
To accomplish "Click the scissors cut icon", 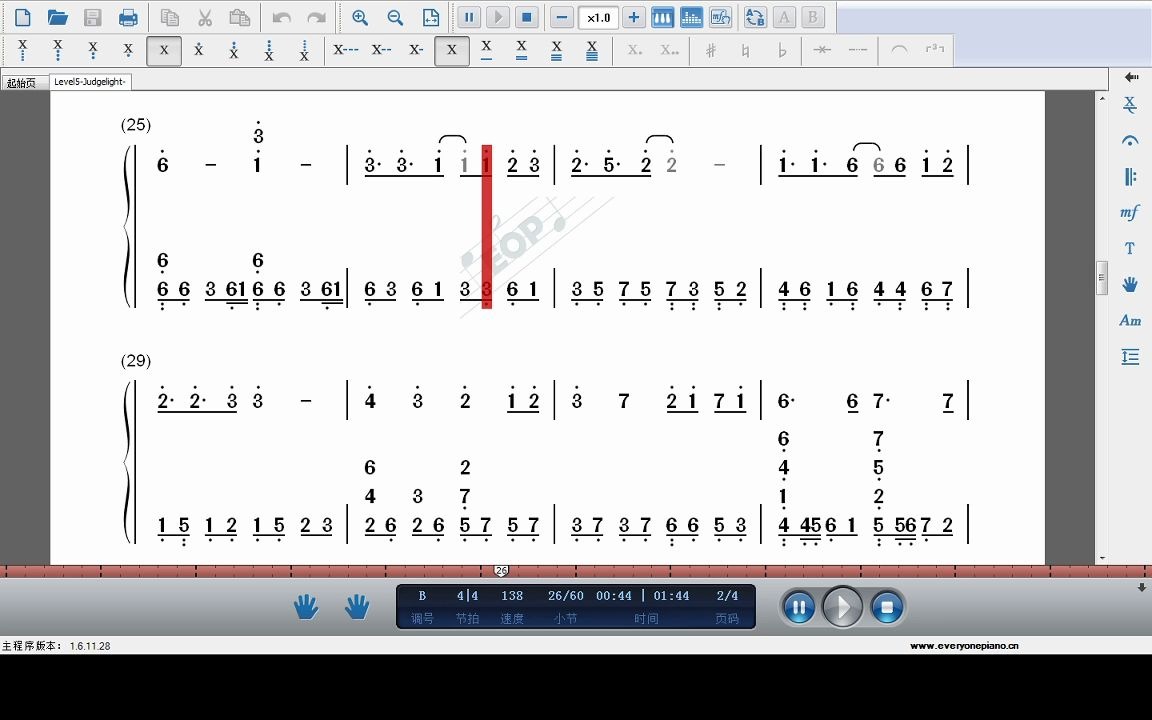I will click(x=205, y=17).
